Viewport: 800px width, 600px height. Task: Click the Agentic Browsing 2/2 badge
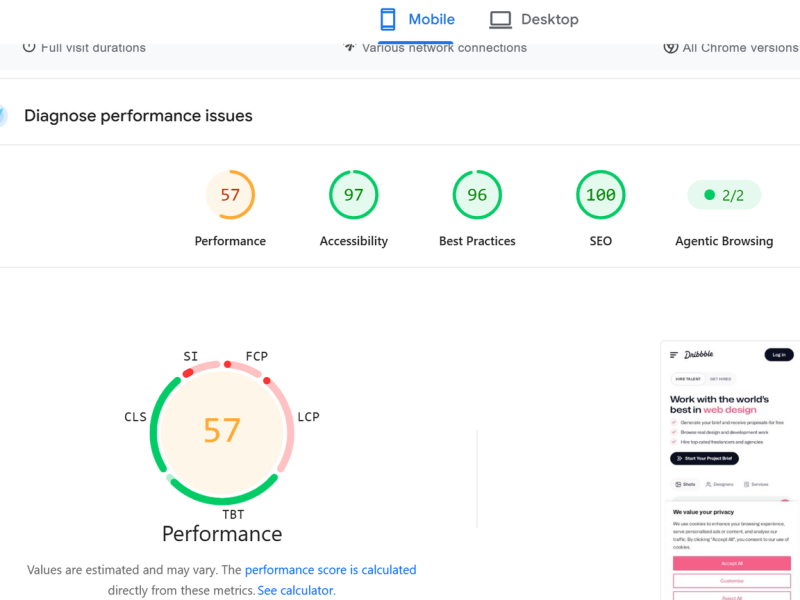pos(724,195)
